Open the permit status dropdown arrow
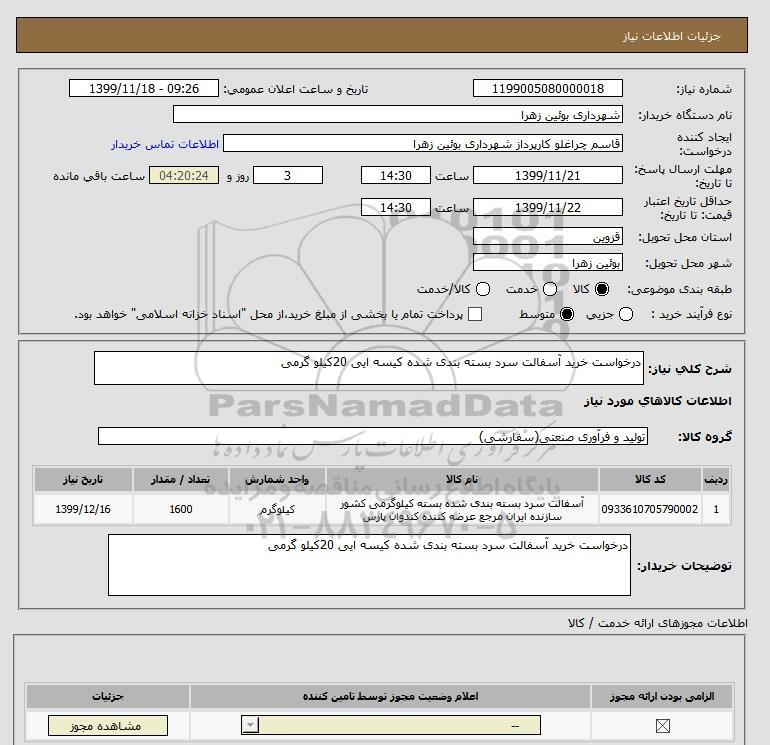Viewport: 770px width, 745px height. 250,725
